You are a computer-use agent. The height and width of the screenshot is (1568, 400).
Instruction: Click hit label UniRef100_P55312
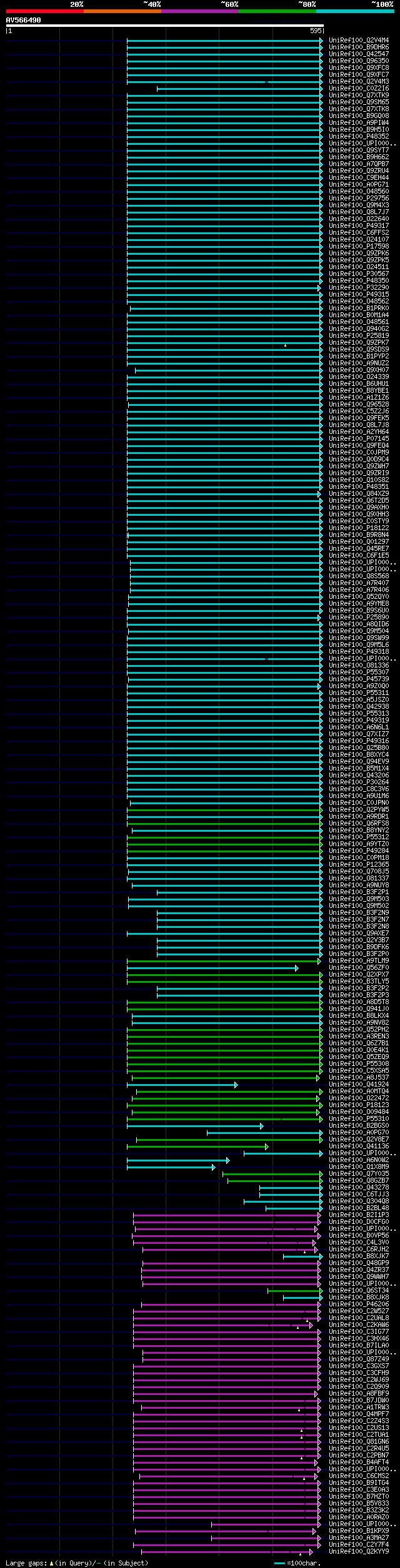click(359, 837)
